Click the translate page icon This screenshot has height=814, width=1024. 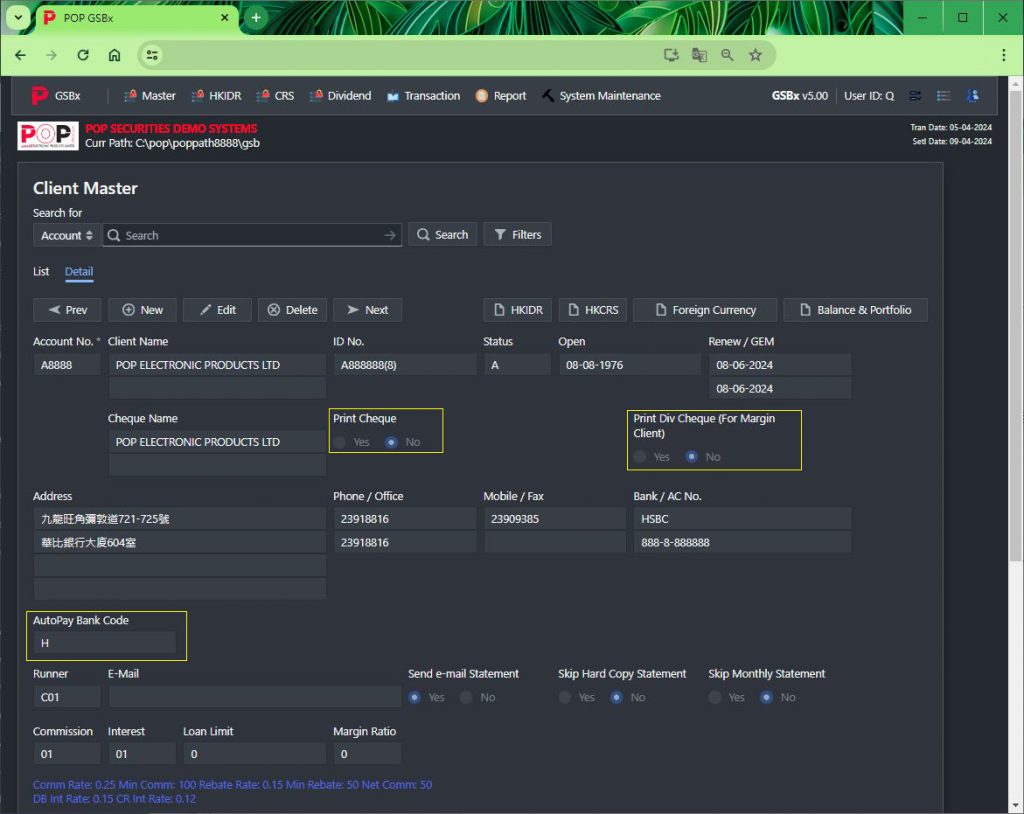click(699, 55)
